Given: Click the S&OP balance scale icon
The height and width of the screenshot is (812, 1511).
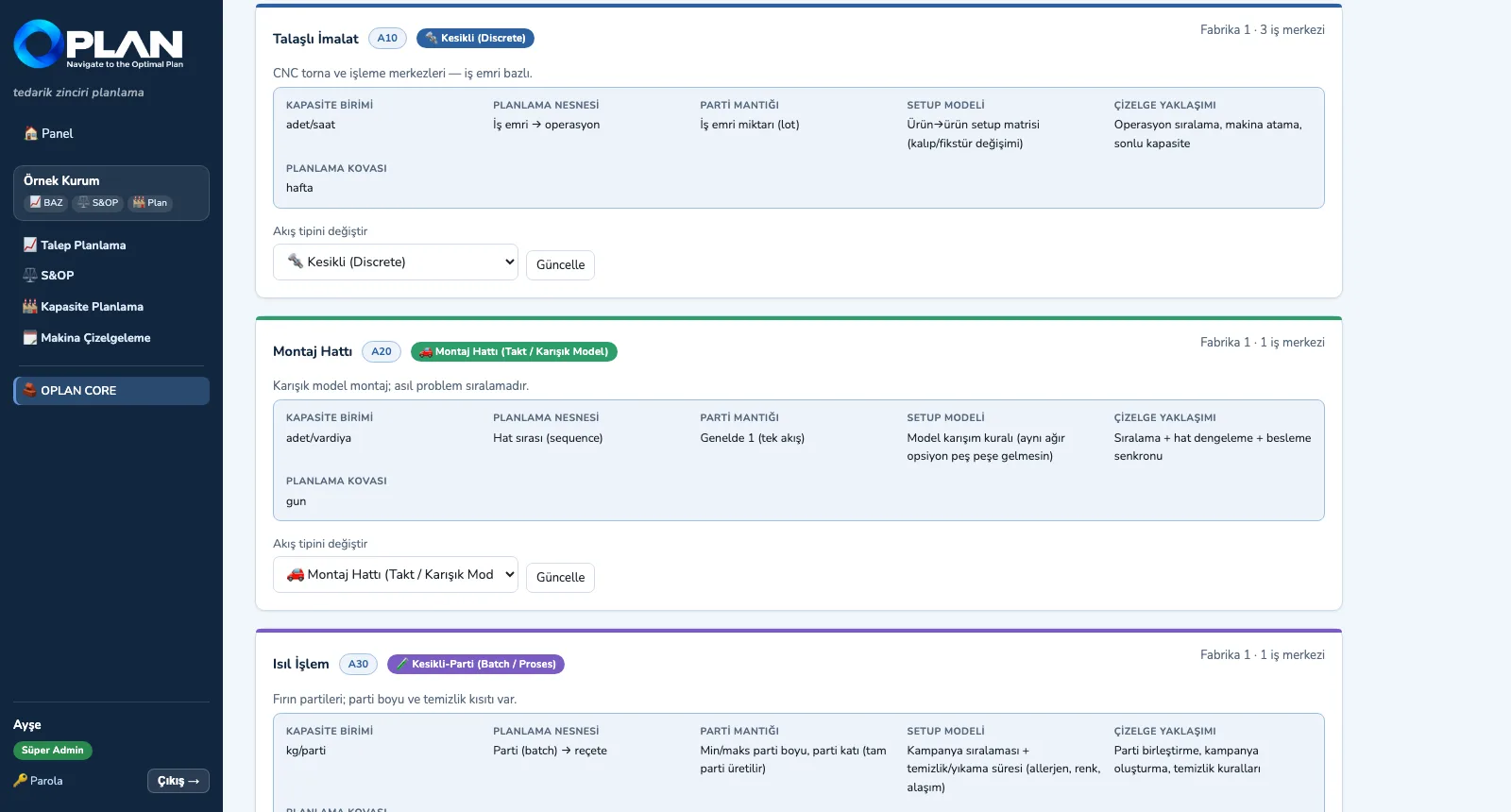Looking at the screenshot, I should (30, 275).
